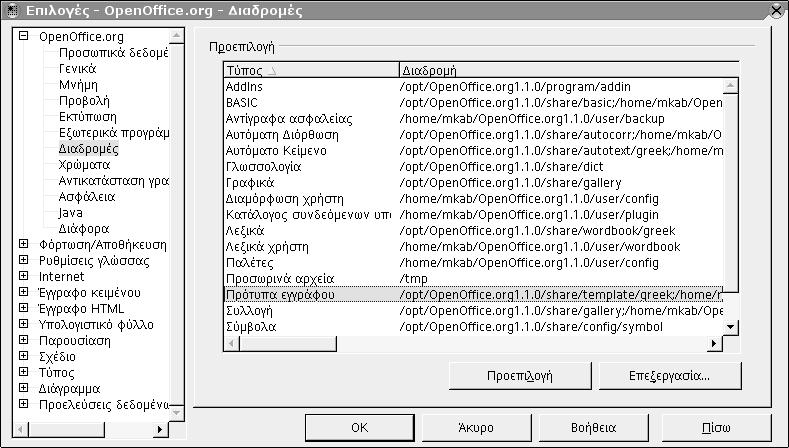
Task: Click options tree scroll-right arrow
Action: point(160,429)
